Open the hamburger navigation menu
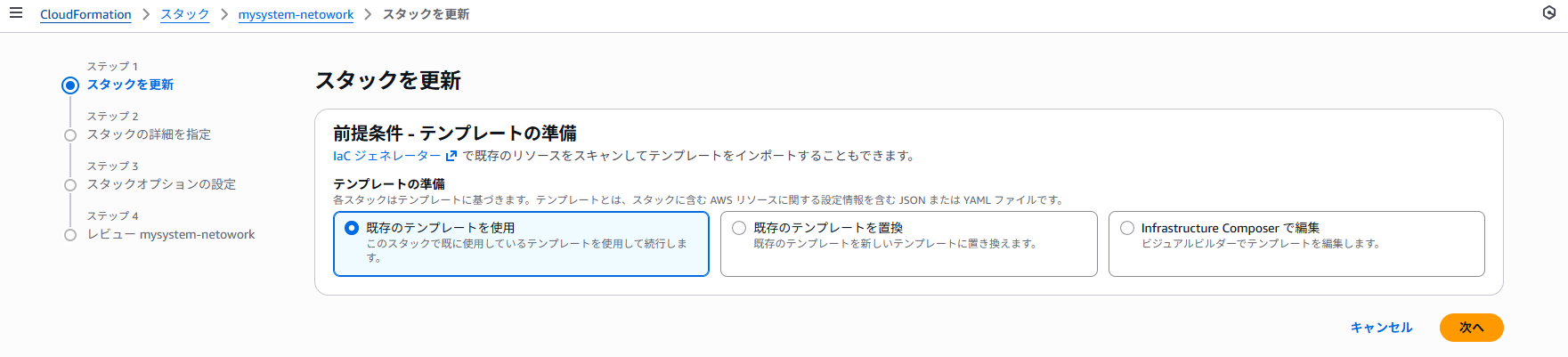The width and height of the screenshot is (1568, 357). (x=16, y=13)
